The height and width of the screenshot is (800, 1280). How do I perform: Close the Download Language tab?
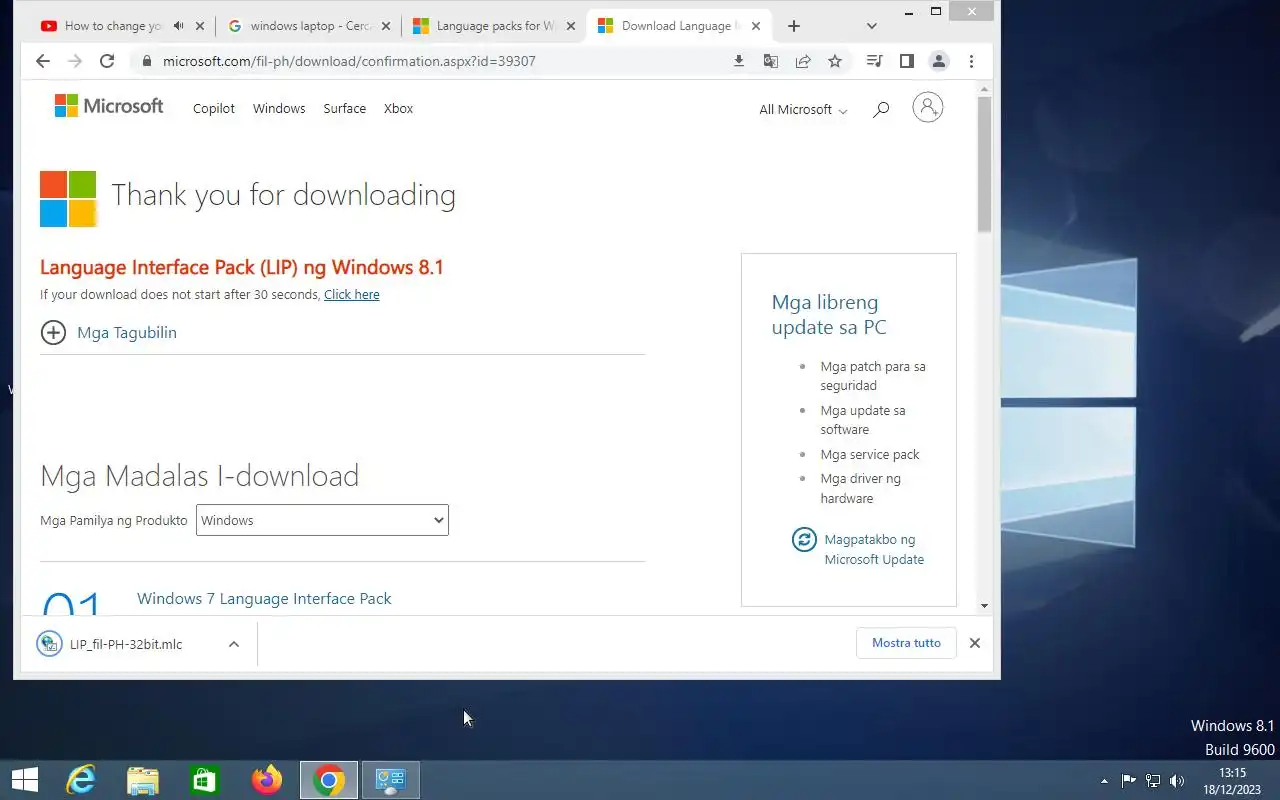click(x=757, y=26)
